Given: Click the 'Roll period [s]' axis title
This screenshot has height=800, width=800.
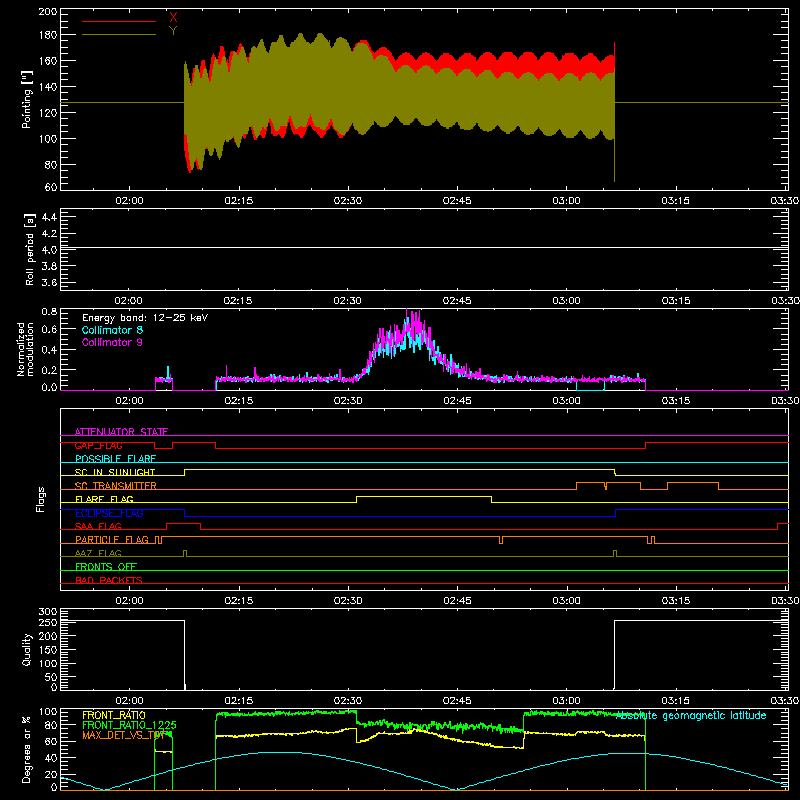Looking at the screenshot, I should point(29,249).
